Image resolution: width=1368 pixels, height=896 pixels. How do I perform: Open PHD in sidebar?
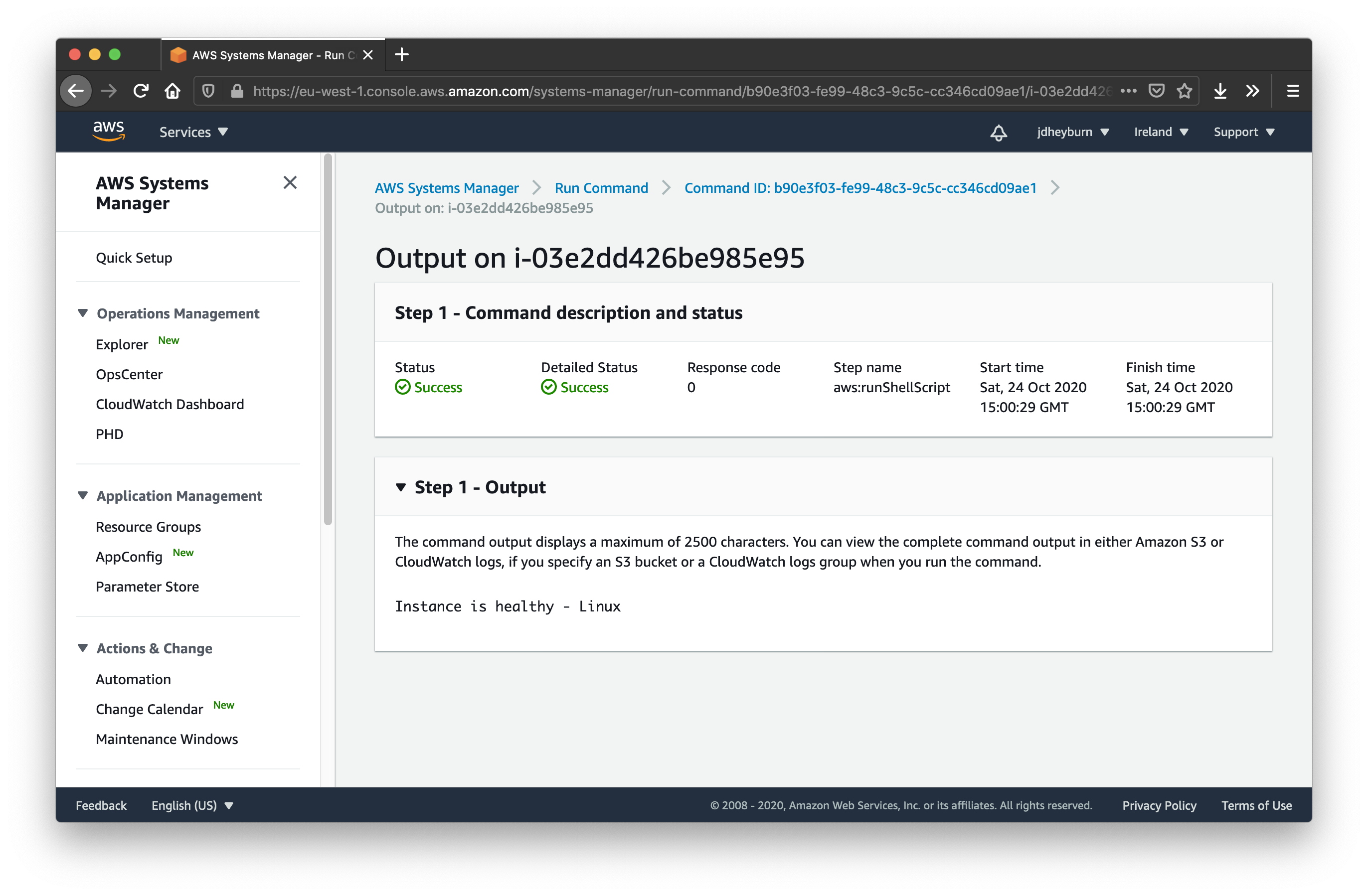click(x=109, y=434)
